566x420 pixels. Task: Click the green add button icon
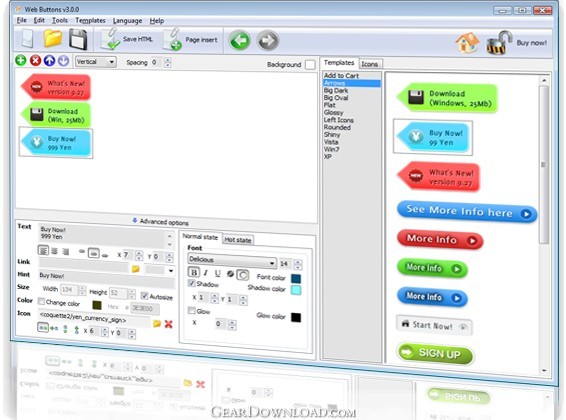tap(21, 60)
